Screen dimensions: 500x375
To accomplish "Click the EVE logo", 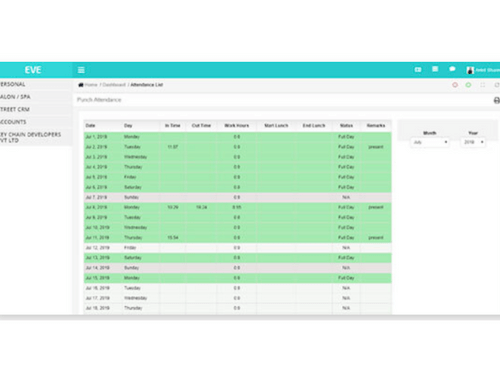I will (33, 70).
